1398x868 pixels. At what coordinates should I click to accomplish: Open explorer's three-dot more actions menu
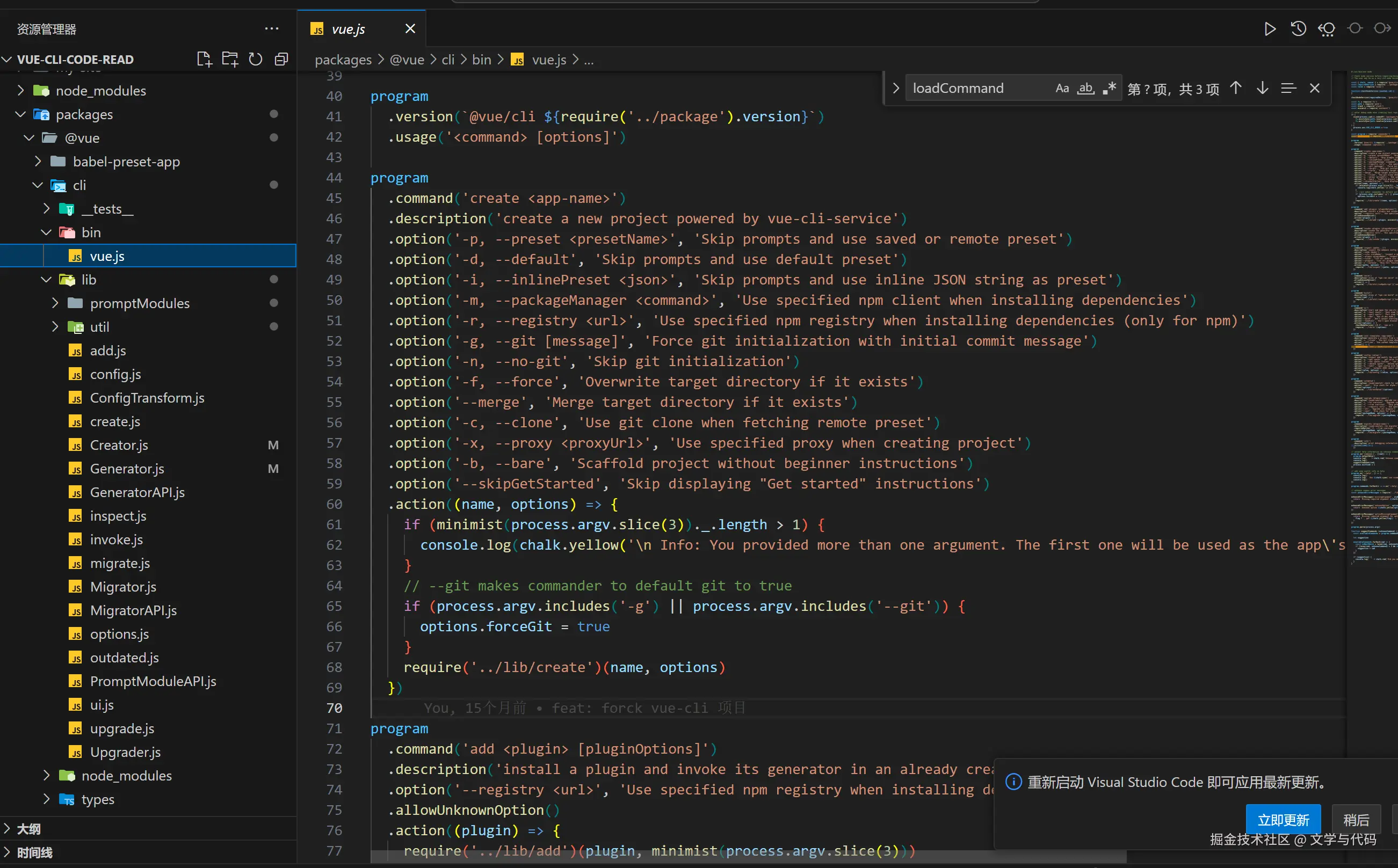coord(272,28)
